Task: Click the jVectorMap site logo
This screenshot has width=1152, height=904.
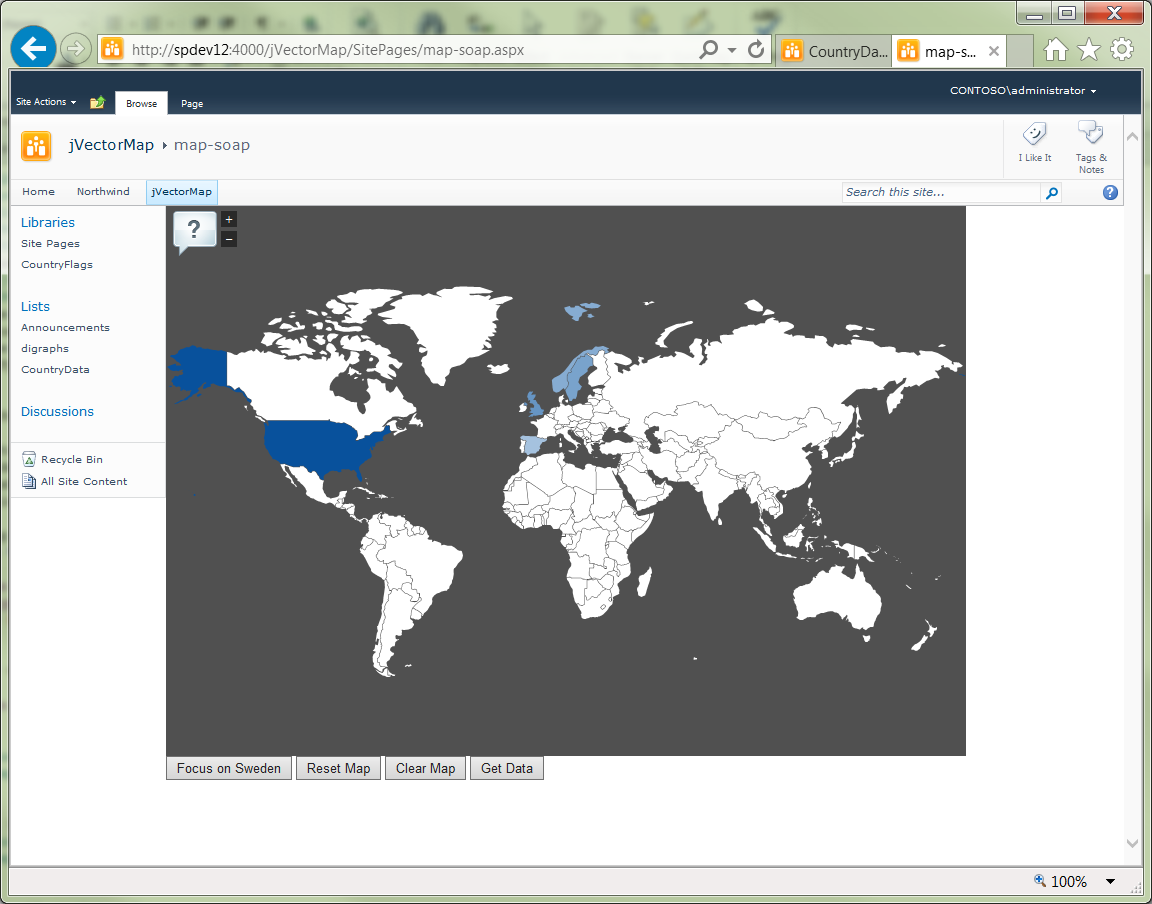Action: 36,146
